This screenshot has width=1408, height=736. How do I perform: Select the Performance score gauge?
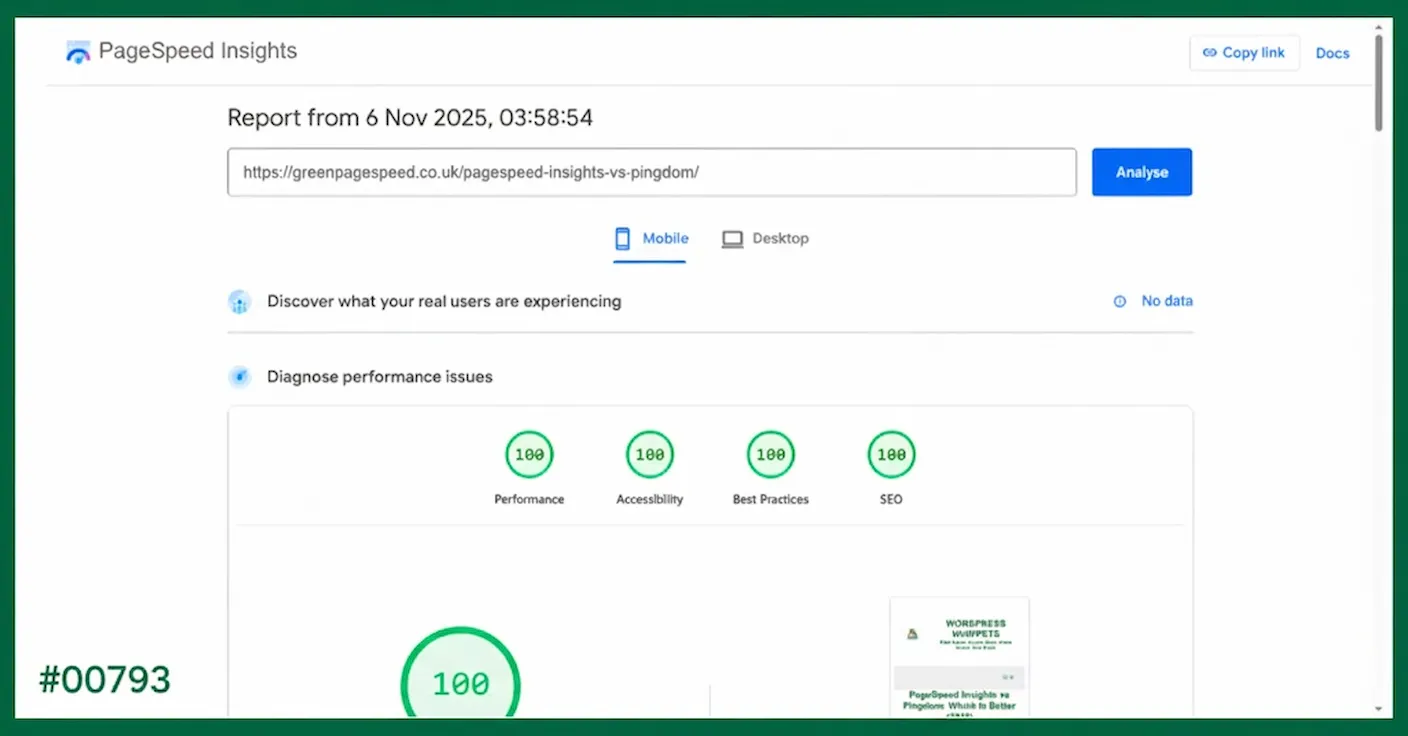coord(529,456)
